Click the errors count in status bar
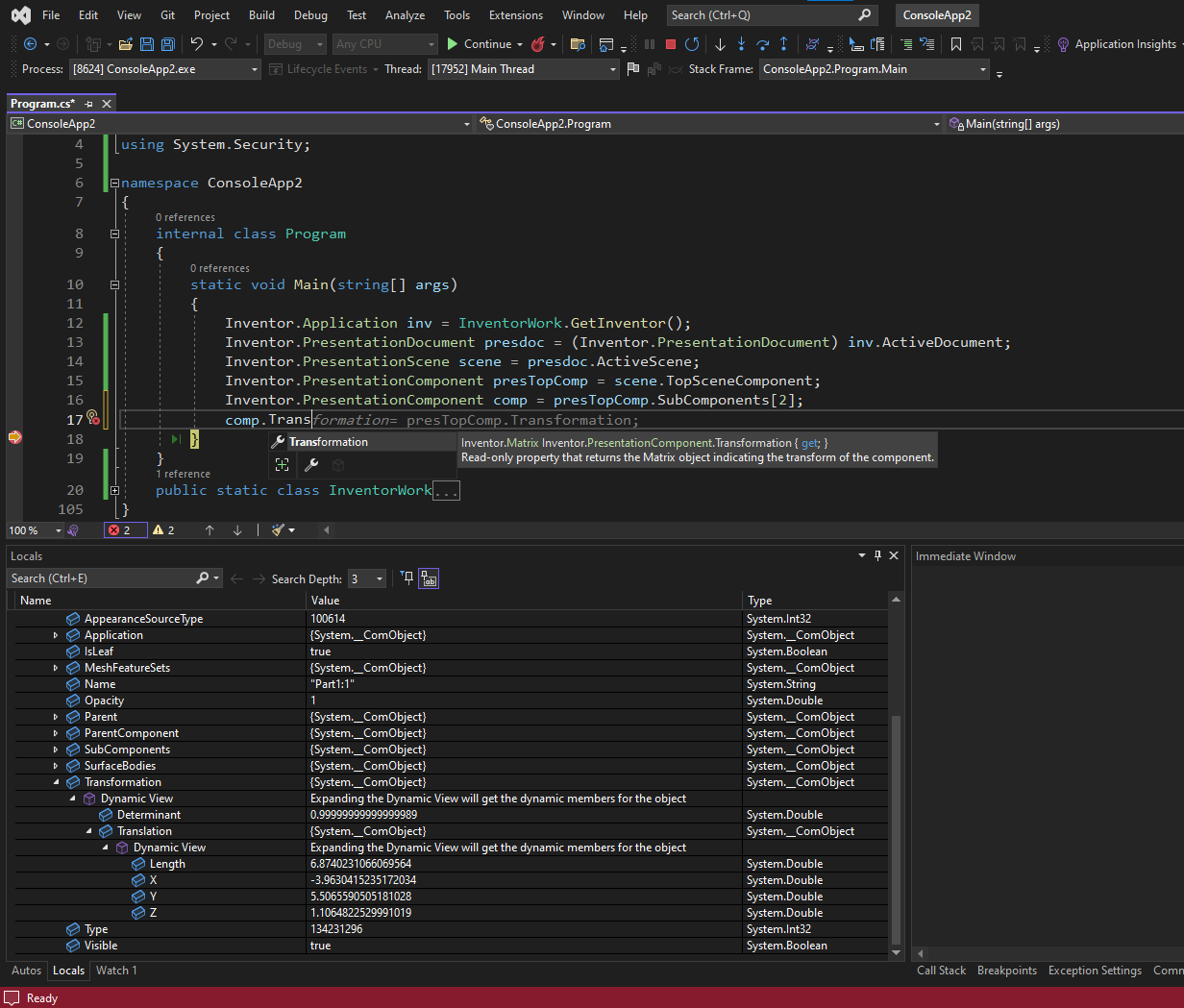1184x1008 pixels. (x=124, y=529)
